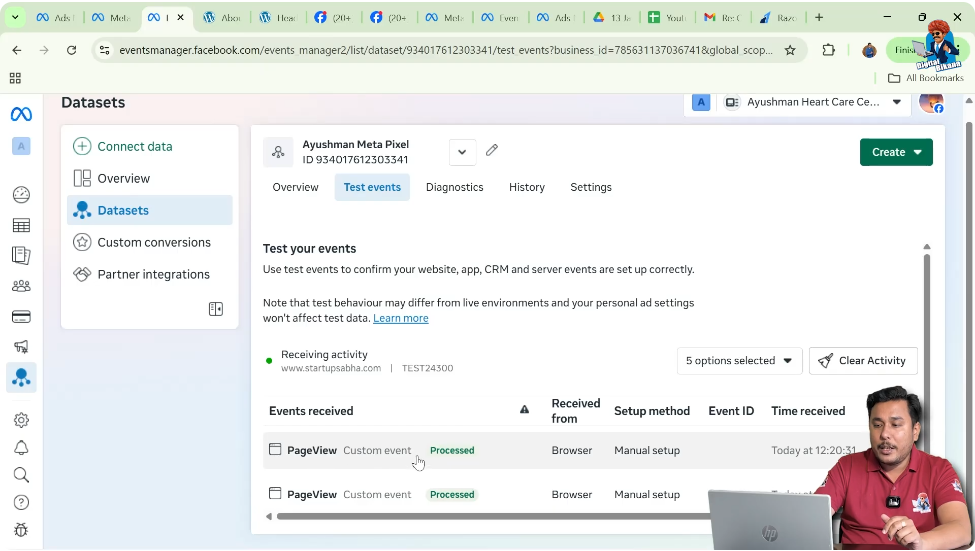Image resolution: width=975 pixels, height=551 pixels.
Task: Open the pixel Settings tab
Action: tap(591, 187)
